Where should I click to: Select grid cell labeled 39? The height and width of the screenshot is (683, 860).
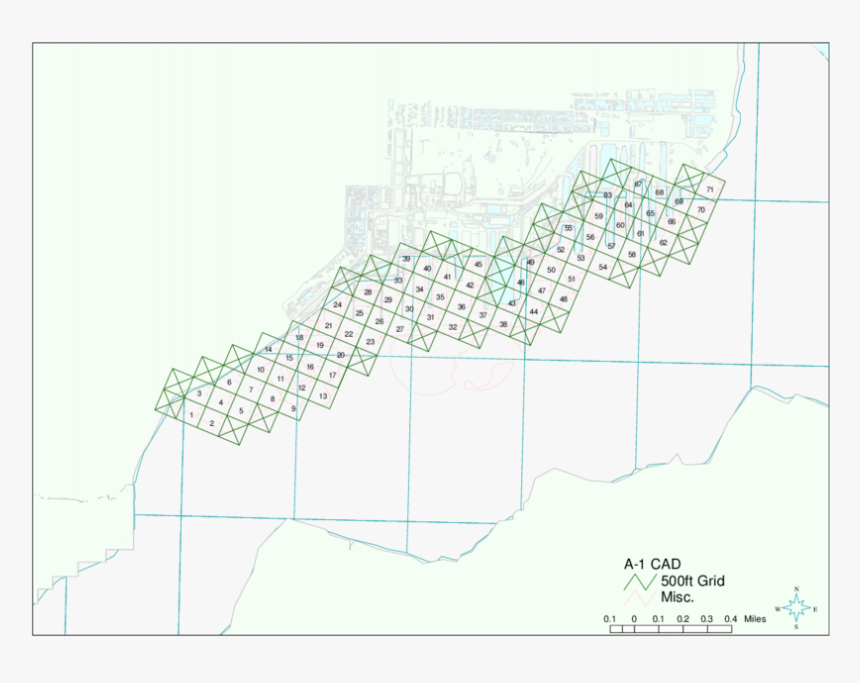coord(406,259)
